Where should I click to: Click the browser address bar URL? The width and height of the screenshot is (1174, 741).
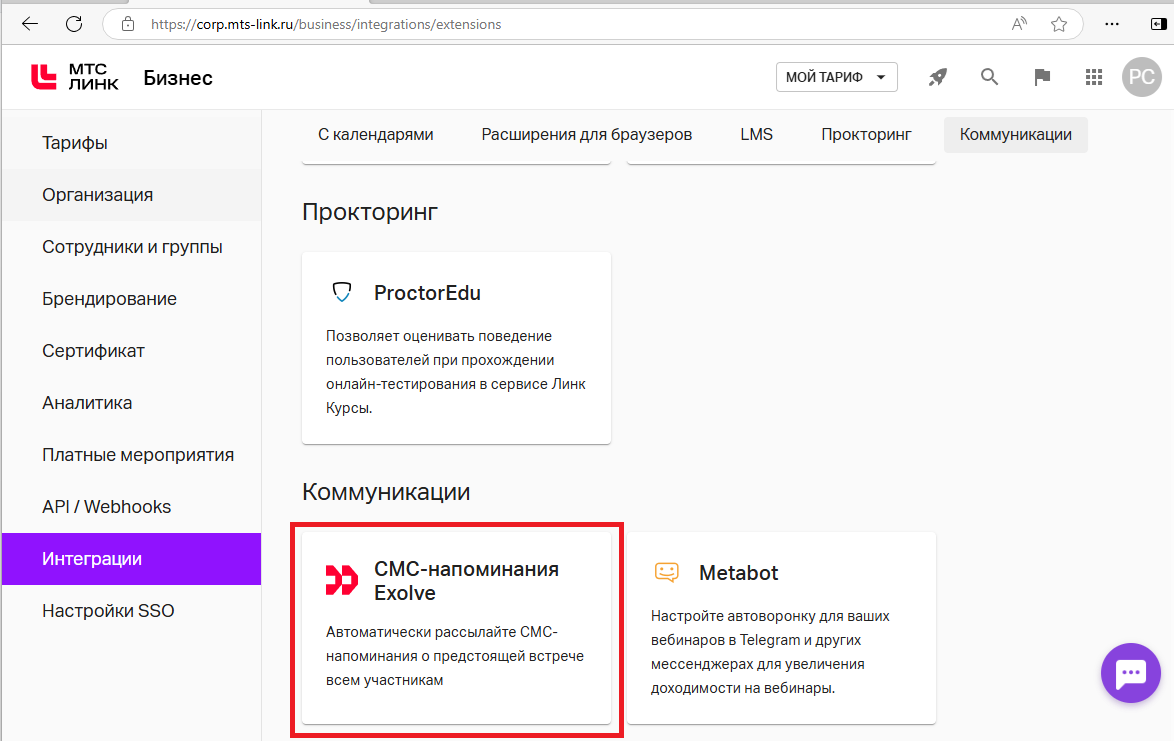click(x=326, y=24)
